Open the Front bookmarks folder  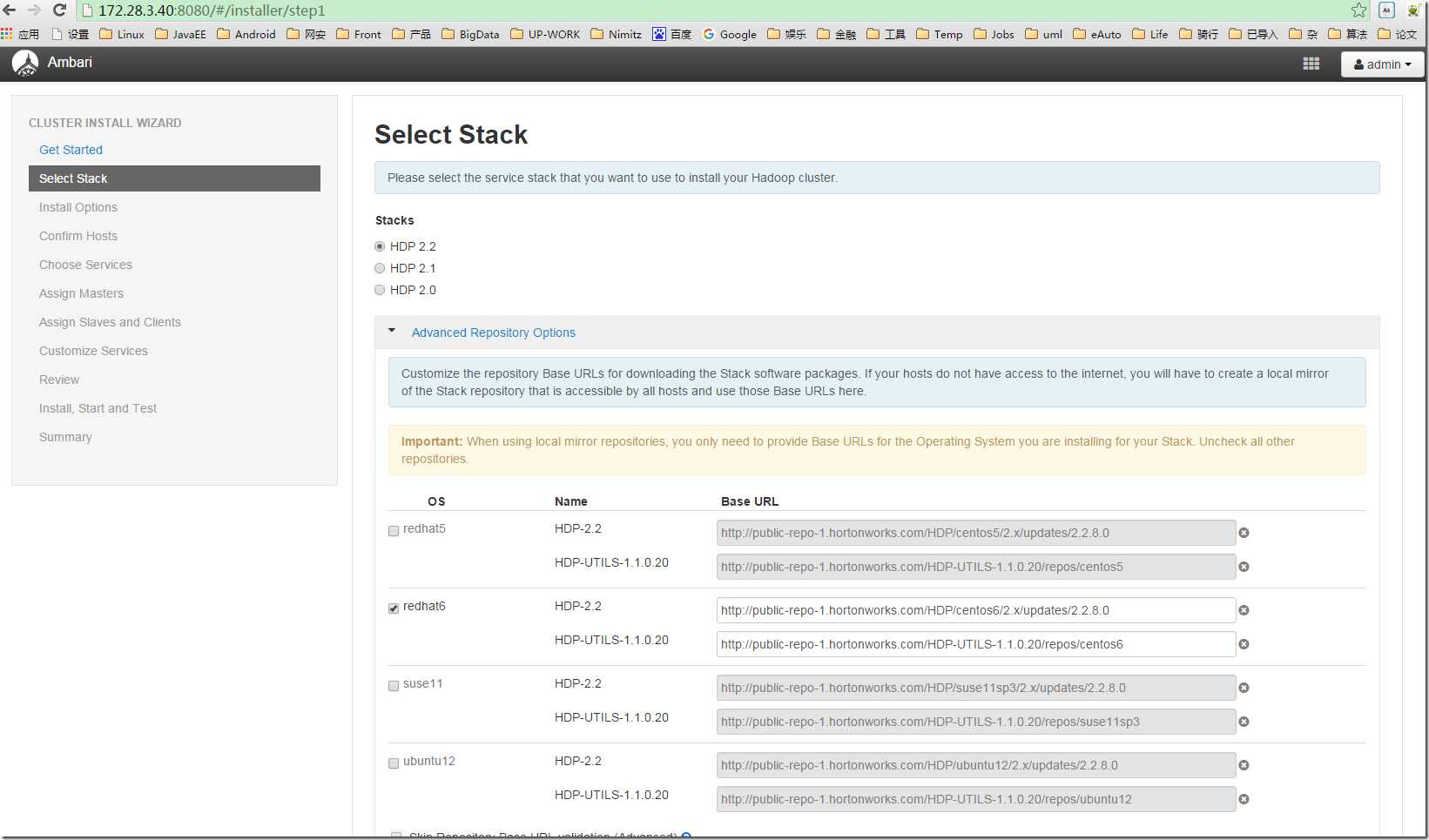359,34
